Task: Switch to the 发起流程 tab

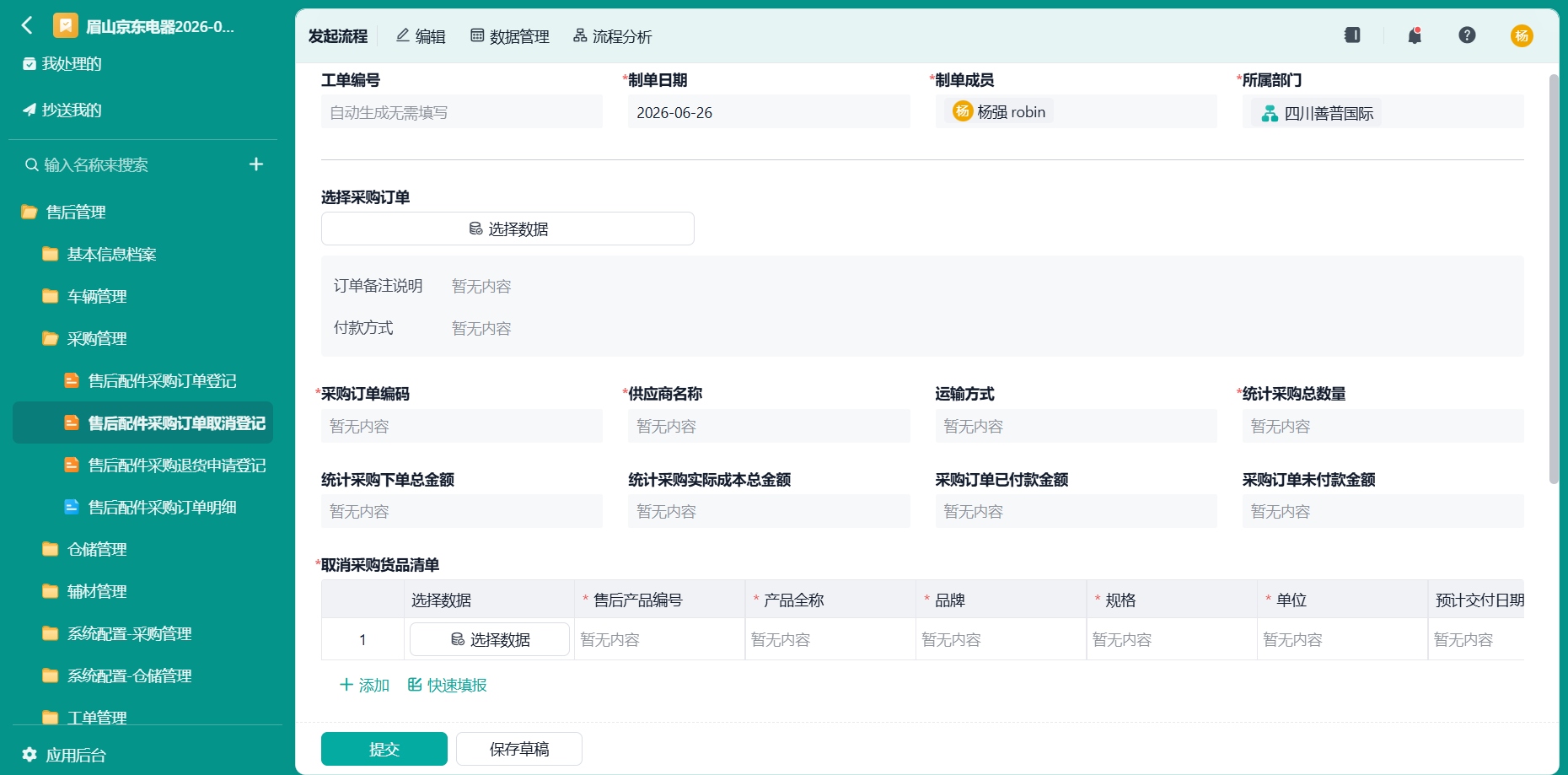Action: pos(338,36)
